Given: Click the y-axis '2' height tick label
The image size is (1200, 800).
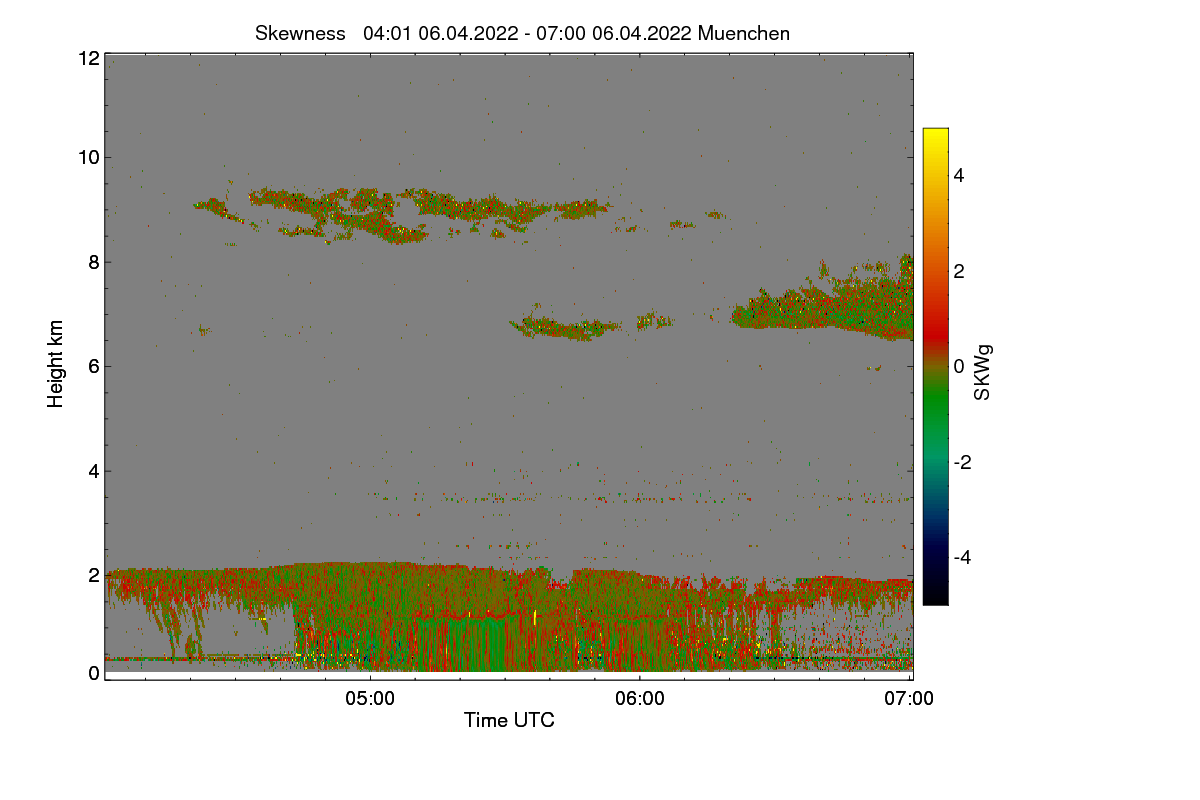Looking at the screenshot, I should point(94,575).
